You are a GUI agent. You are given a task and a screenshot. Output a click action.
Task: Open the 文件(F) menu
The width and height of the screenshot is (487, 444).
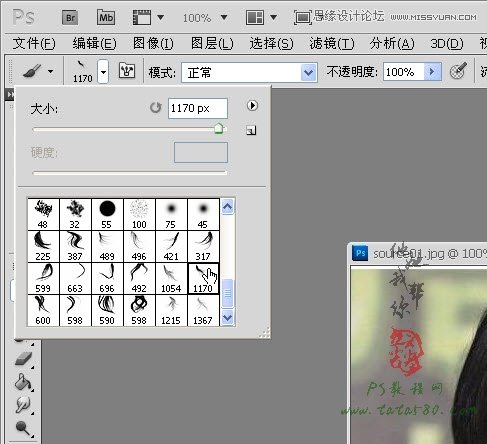(34, 43)
